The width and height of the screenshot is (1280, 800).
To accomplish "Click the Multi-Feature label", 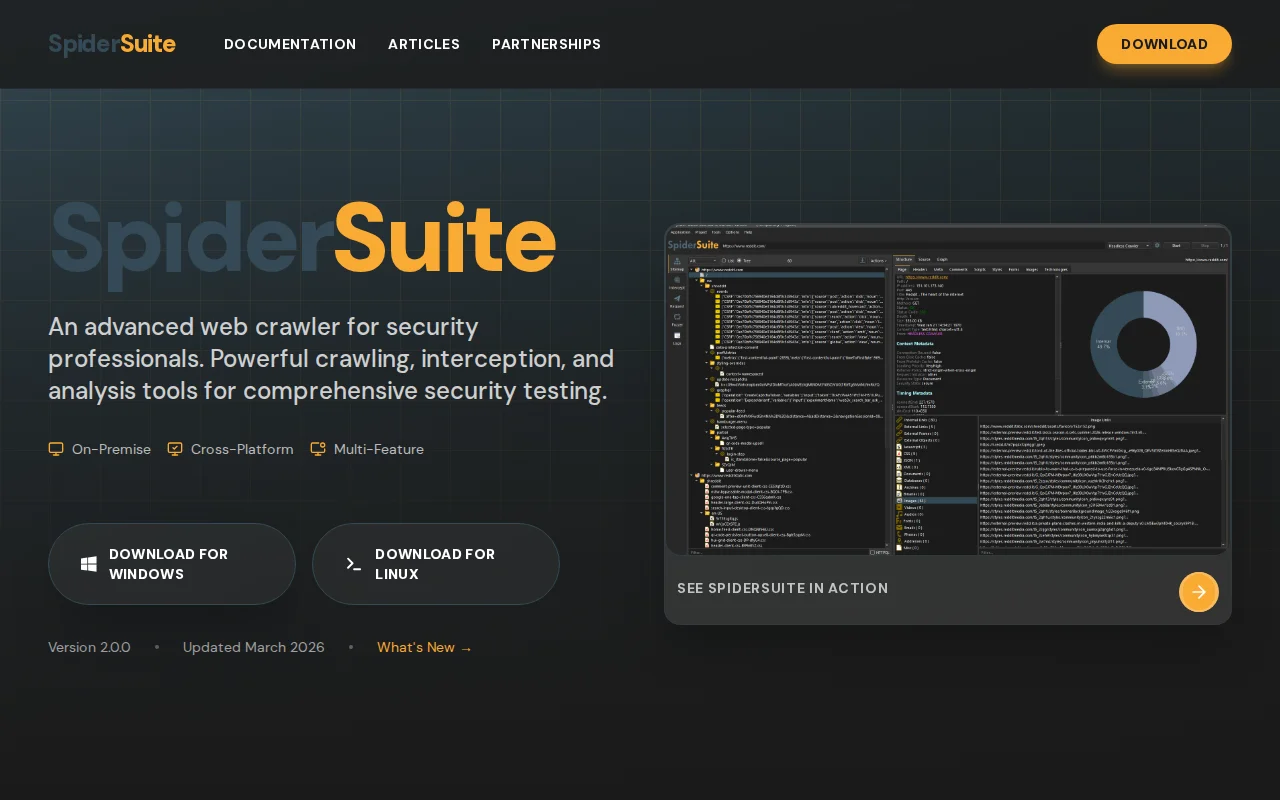I will point(379,449).
